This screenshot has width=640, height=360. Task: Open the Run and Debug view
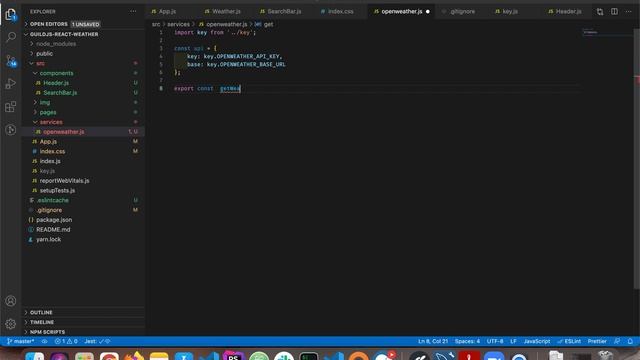pyautogui.click(x=11, y=84)
